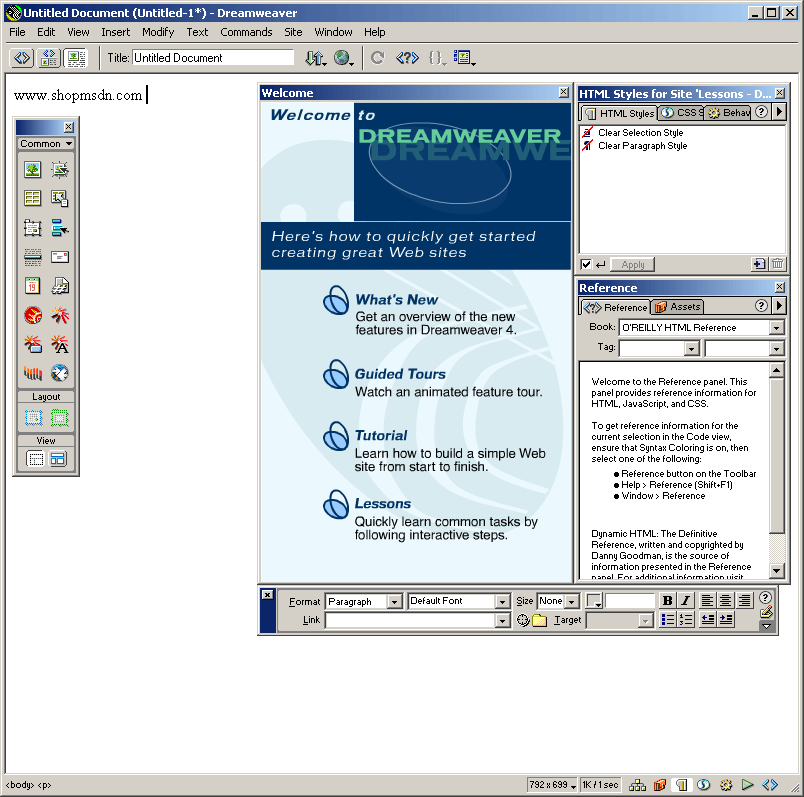Screen dimensions: 804x797
Task: Insert a Table from the Objects panel
Action: (x=32, y=198)
